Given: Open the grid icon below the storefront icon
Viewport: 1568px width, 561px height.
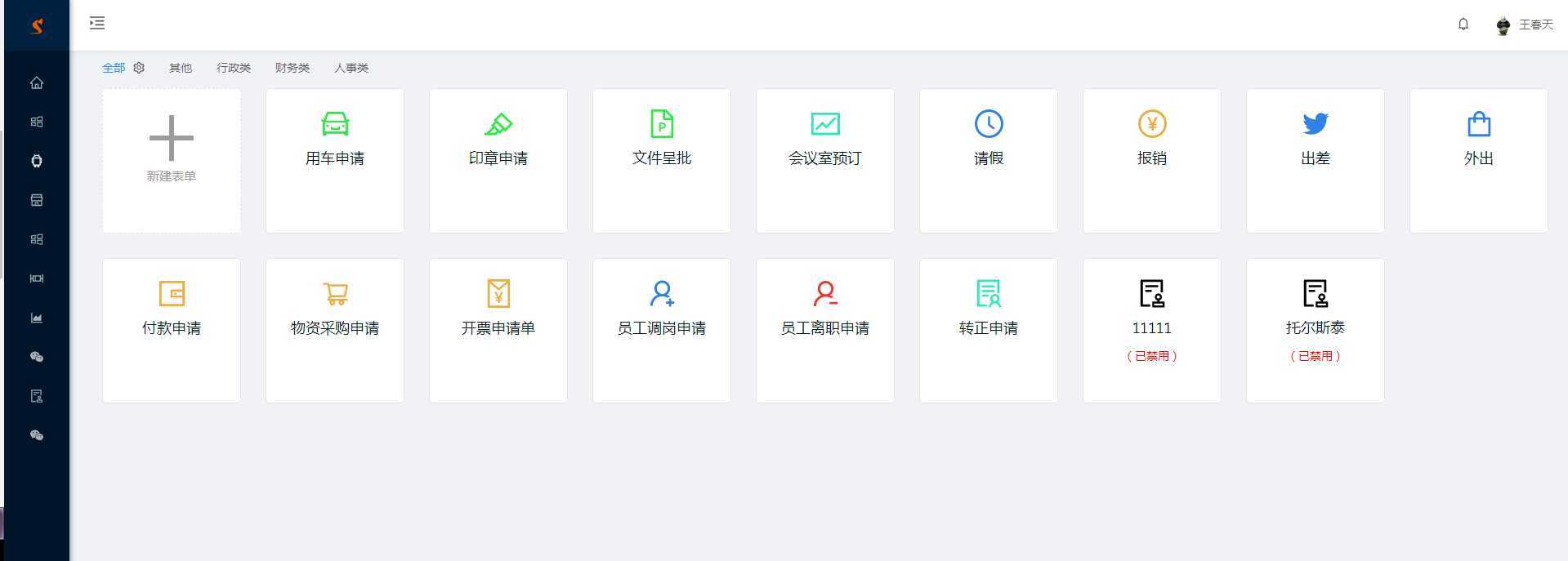Looking at the screenshot, I should coord(37,239).
